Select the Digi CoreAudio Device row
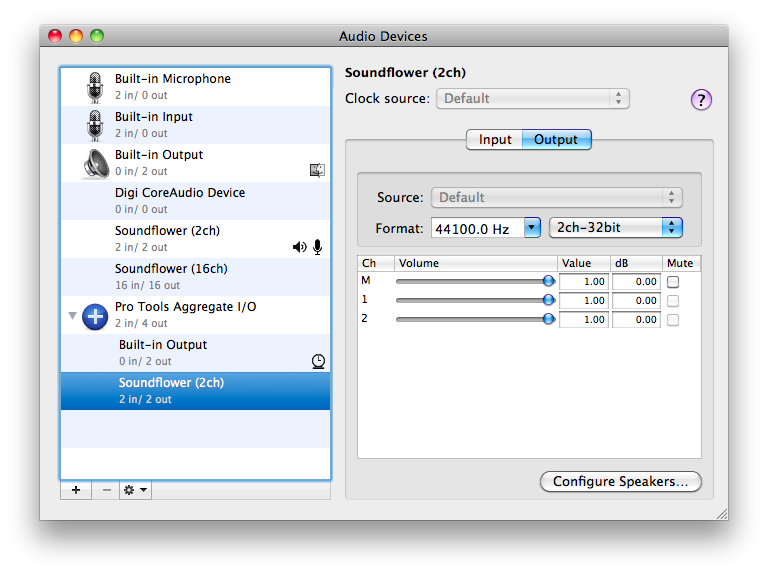Screen dimensions: 768x575 (195, 201)
